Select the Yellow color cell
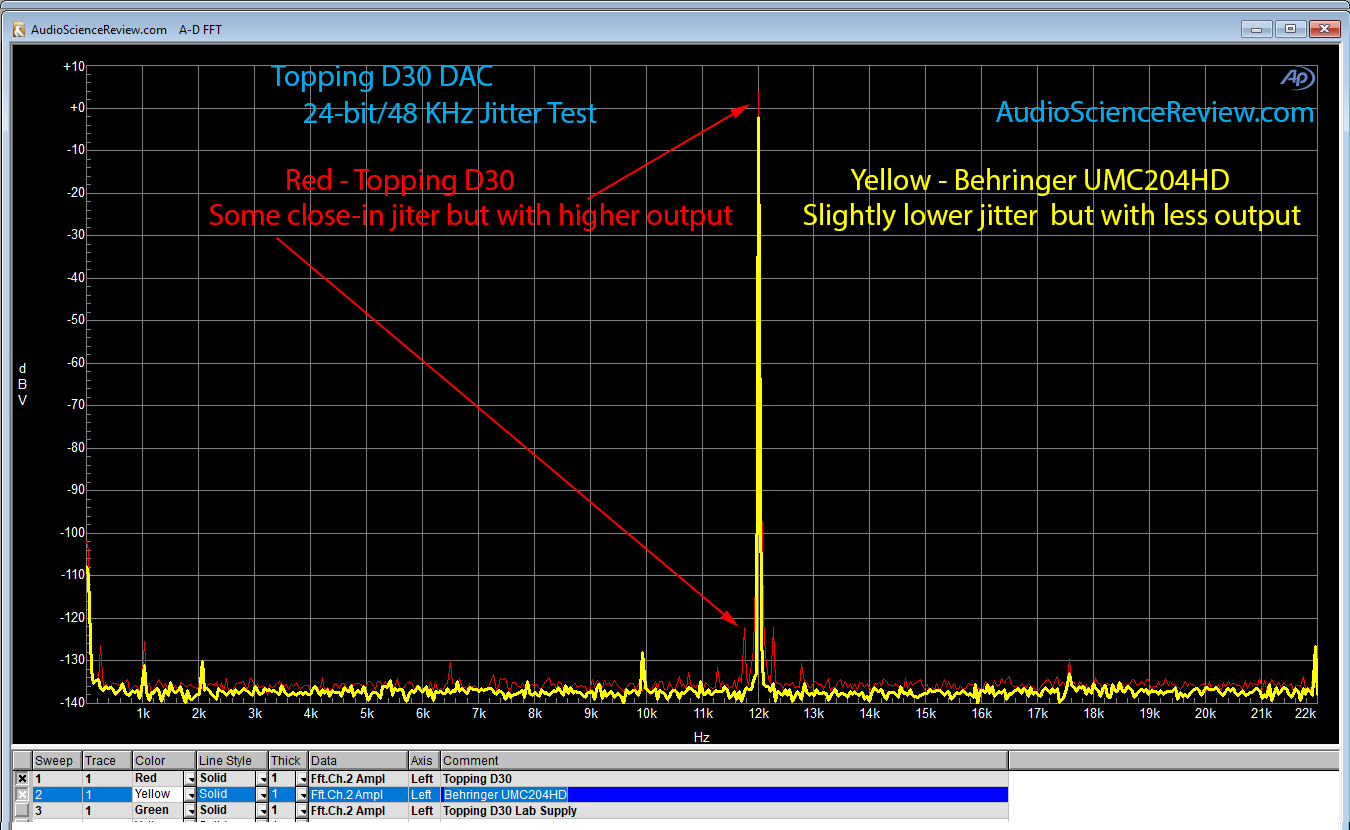 click(158, 794)
